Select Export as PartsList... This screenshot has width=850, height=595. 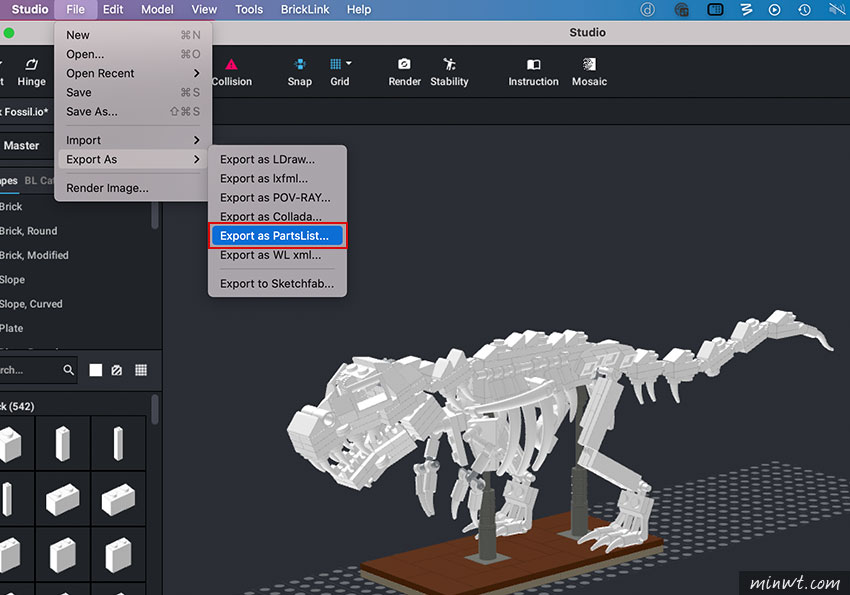pyautogui.click(x=277, y=236)
